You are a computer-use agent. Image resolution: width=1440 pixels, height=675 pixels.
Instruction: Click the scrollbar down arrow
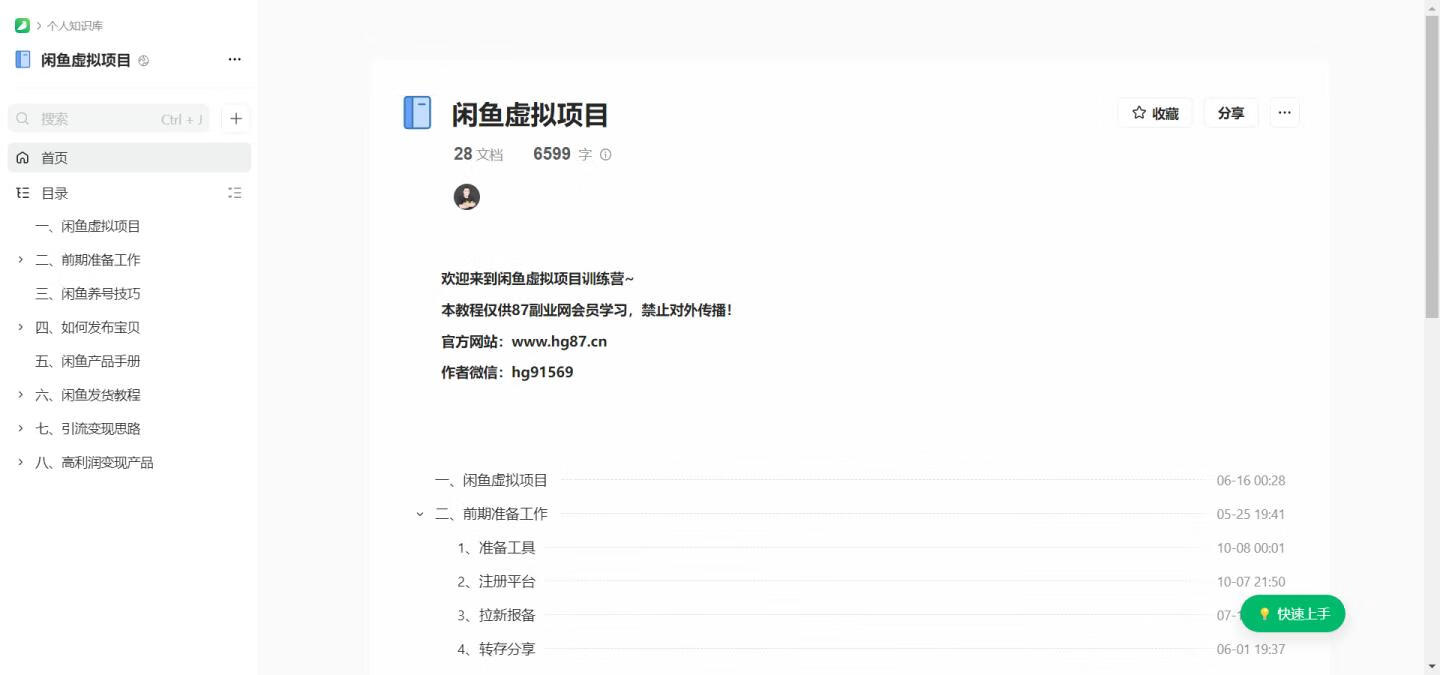(x=1432, y=666)
